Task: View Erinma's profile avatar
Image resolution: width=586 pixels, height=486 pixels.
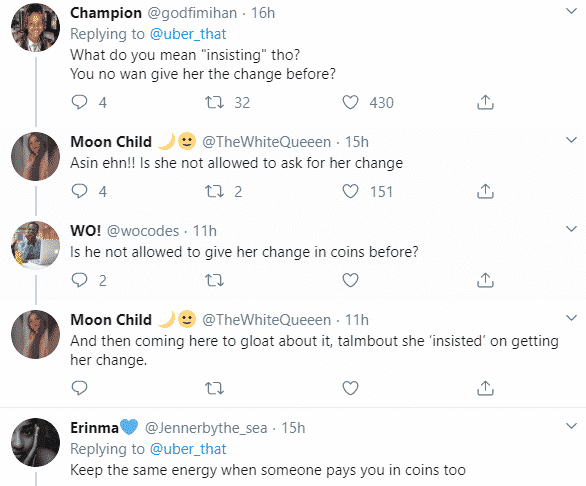Action: pyautogui.click(x=36, y=442)
